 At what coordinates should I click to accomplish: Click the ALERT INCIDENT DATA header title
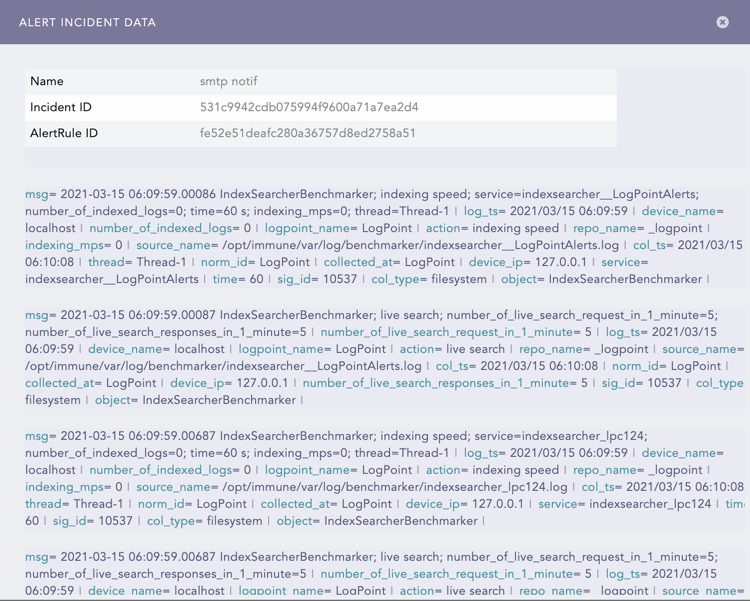point(87,22)
